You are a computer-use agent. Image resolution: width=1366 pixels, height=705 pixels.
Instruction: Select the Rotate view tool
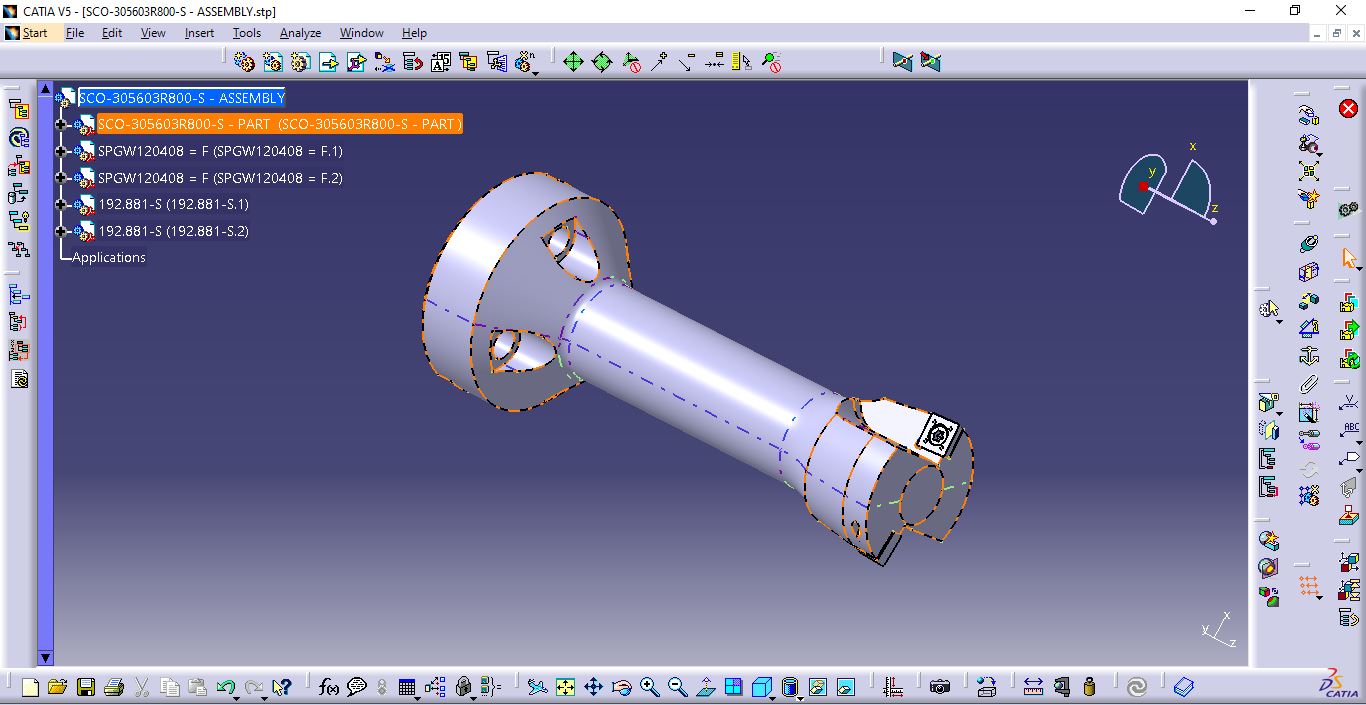coord(621,687)
